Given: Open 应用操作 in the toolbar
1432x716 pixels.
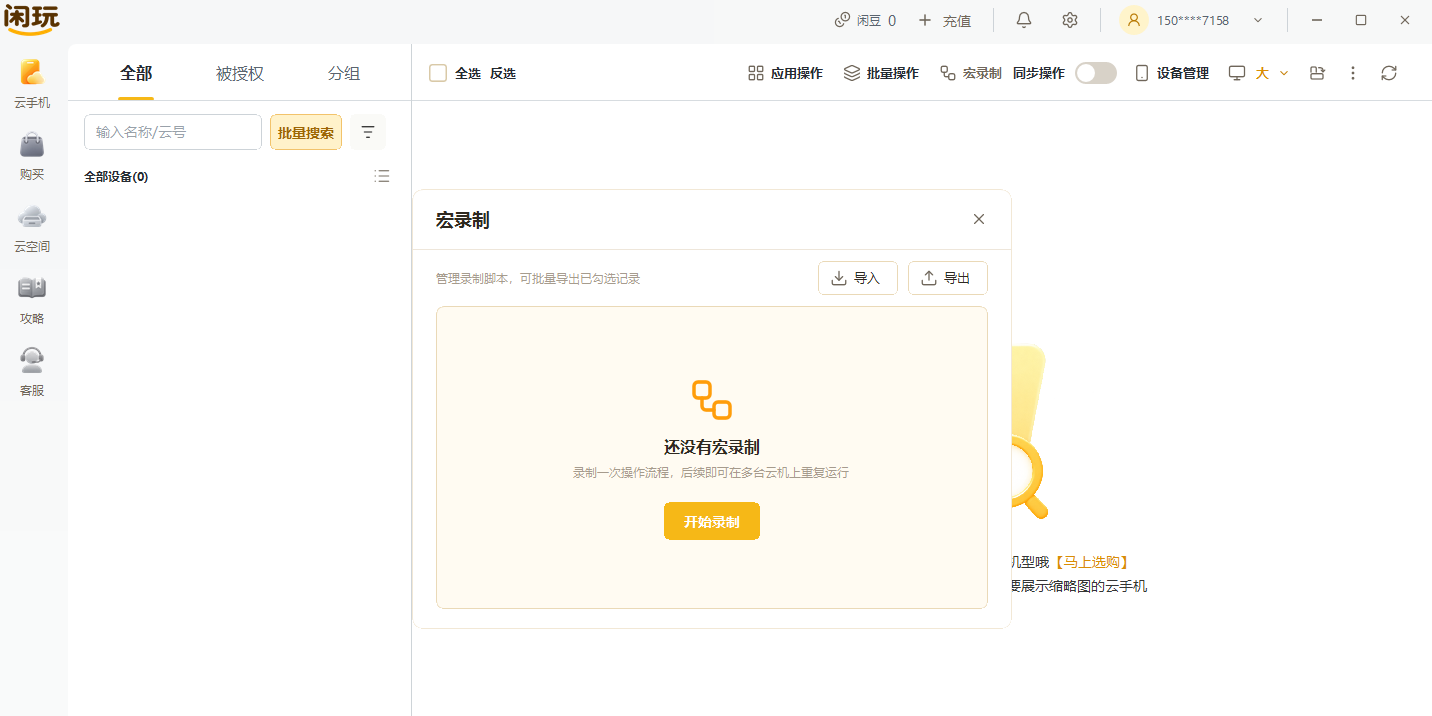Looking at the screenshot, I should click(x=785, y=73).
